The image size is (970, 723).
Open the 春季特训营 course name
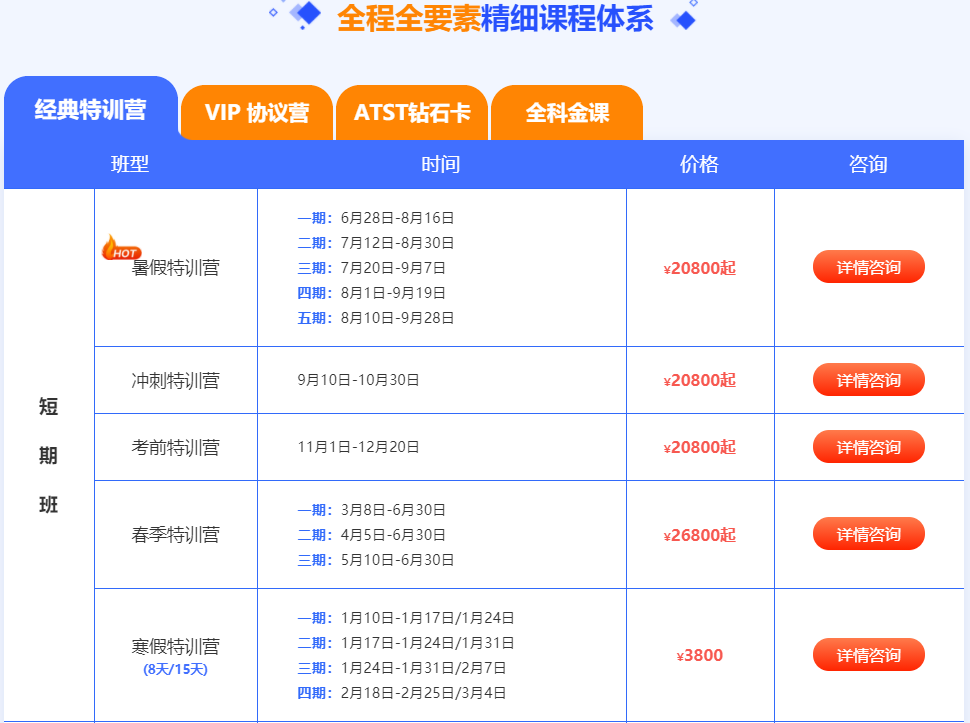pyautogui.click(x=175, y=535)
